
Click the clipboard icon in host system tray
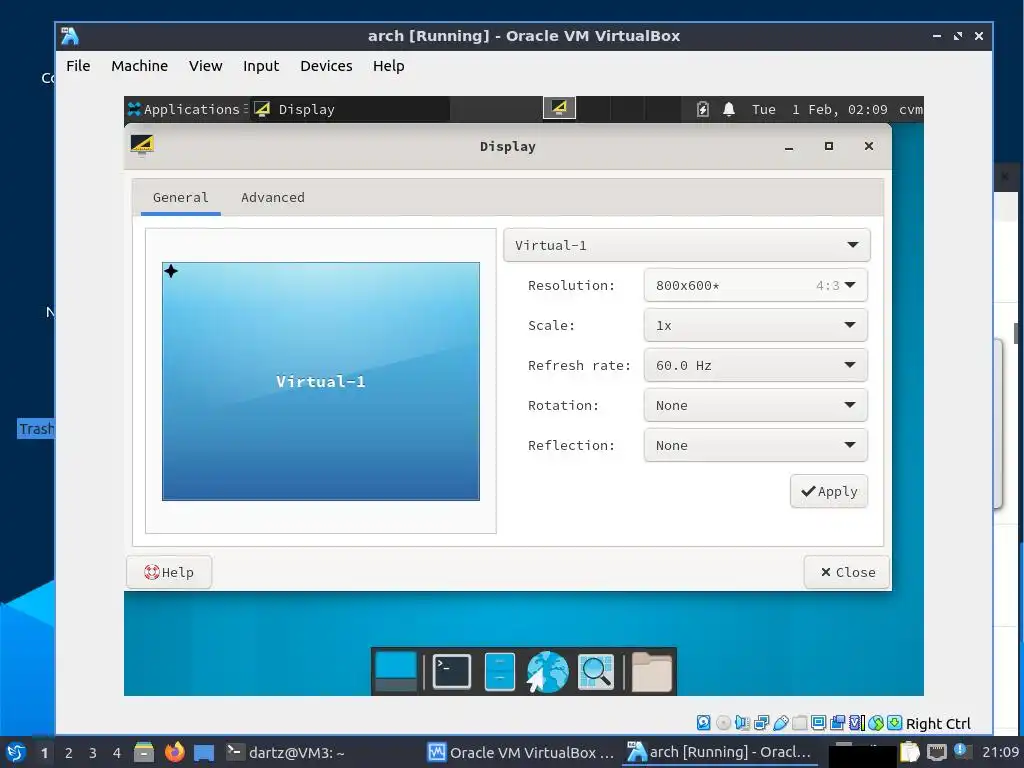coord(910,752)
